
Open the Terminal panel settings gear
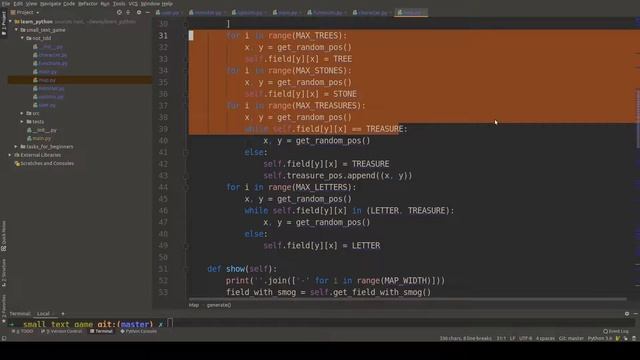point(627,313)
